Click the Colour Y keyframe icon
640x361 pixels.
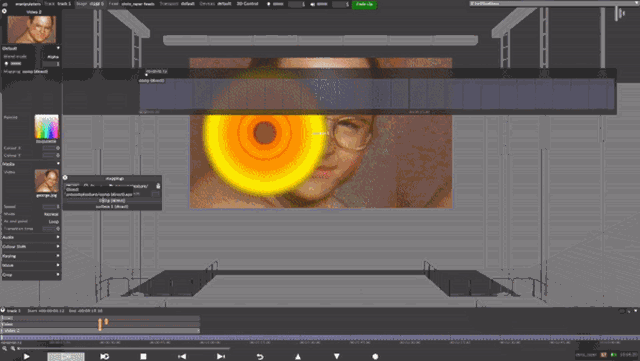click(58, 155)
